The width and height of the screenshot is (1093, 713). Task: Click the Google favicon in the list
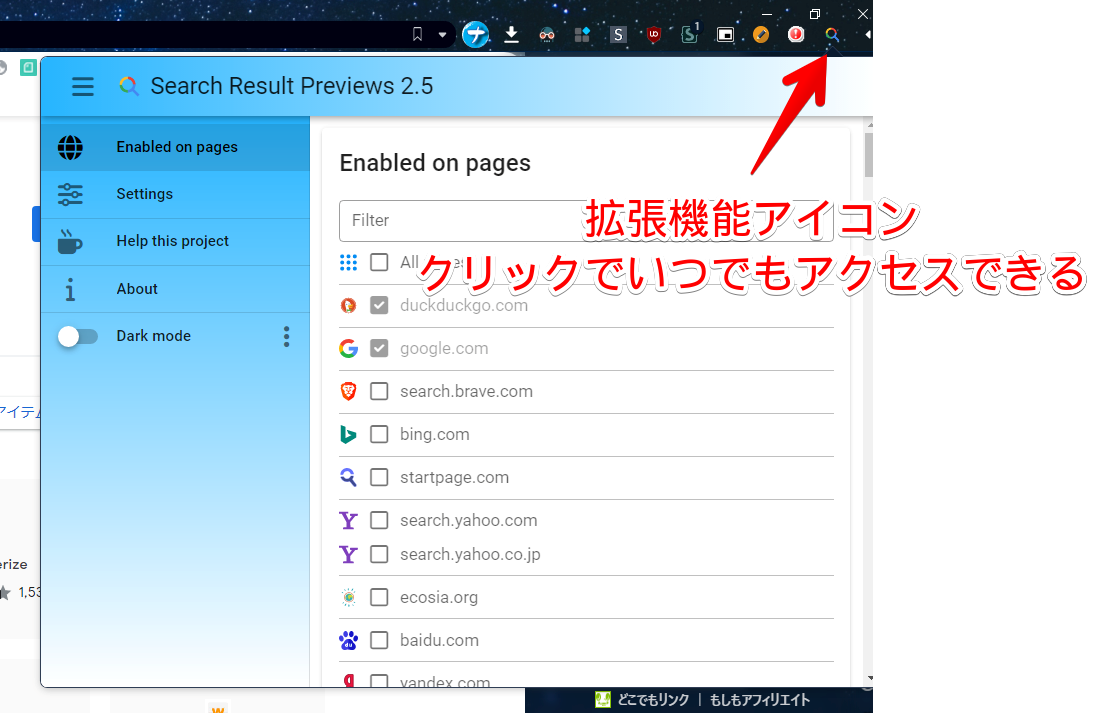click(349, 348)
